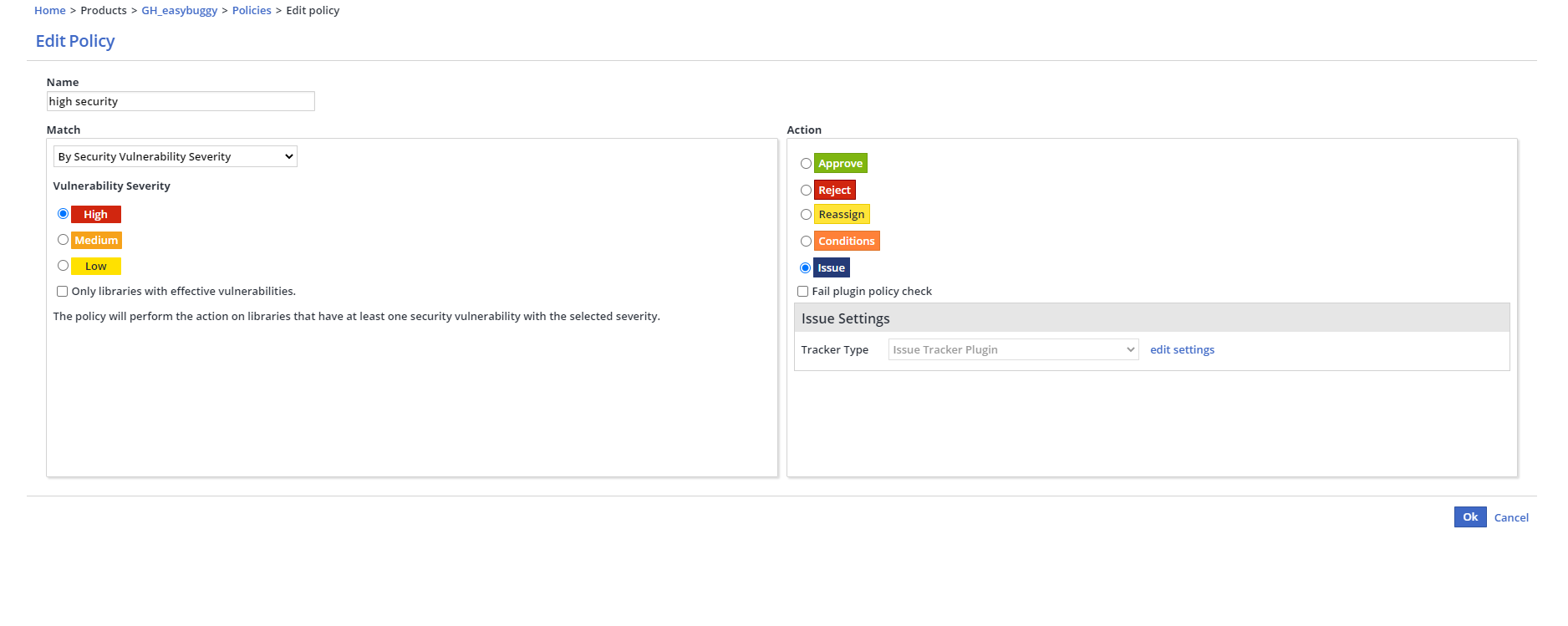The height and width of the screenshot is (626, 1568).
Task: Select the High severity radio button
Action: [63, 214]
